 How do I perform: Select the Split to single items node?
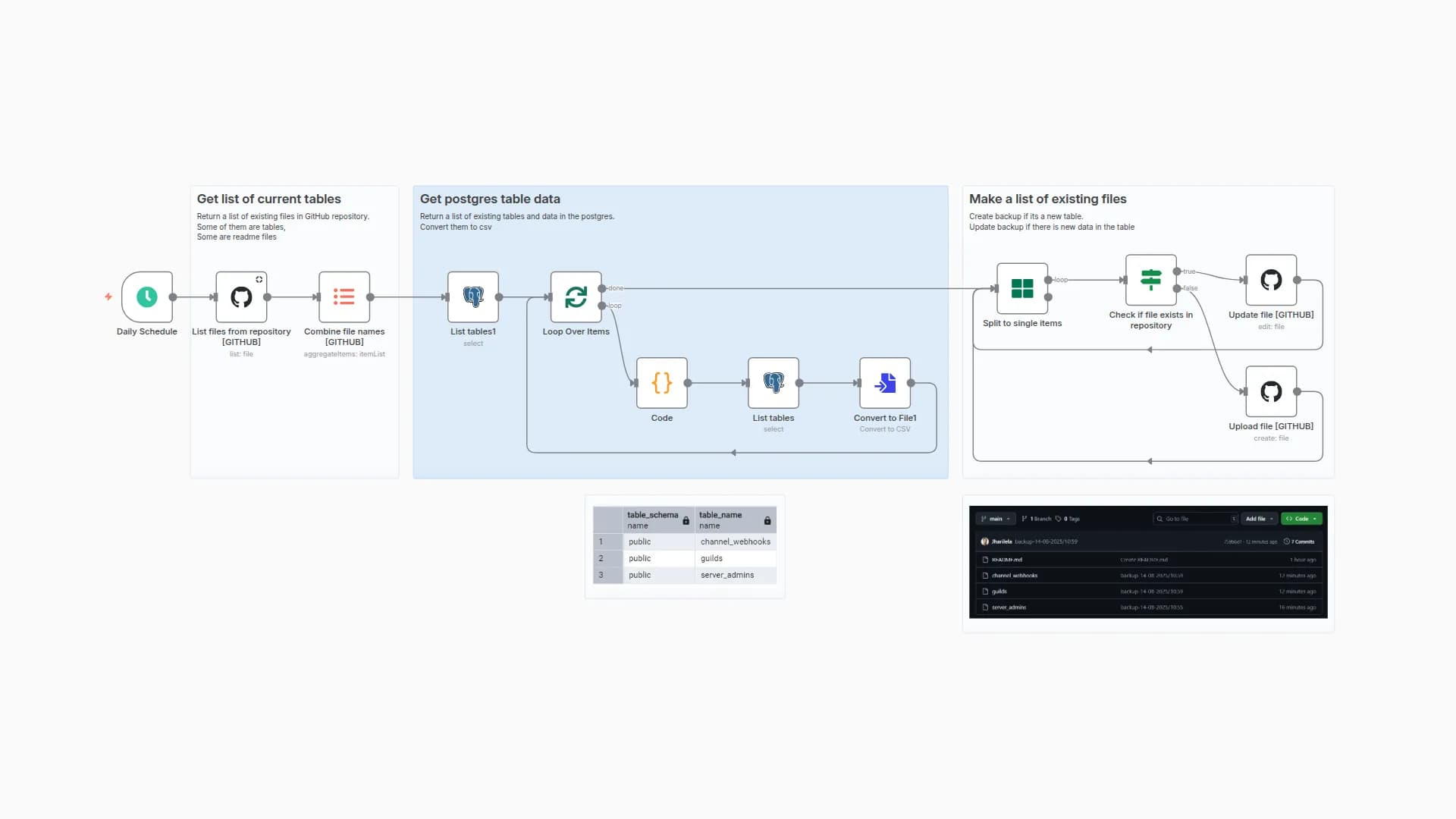pyautogui.click(x=1021, y=290)
